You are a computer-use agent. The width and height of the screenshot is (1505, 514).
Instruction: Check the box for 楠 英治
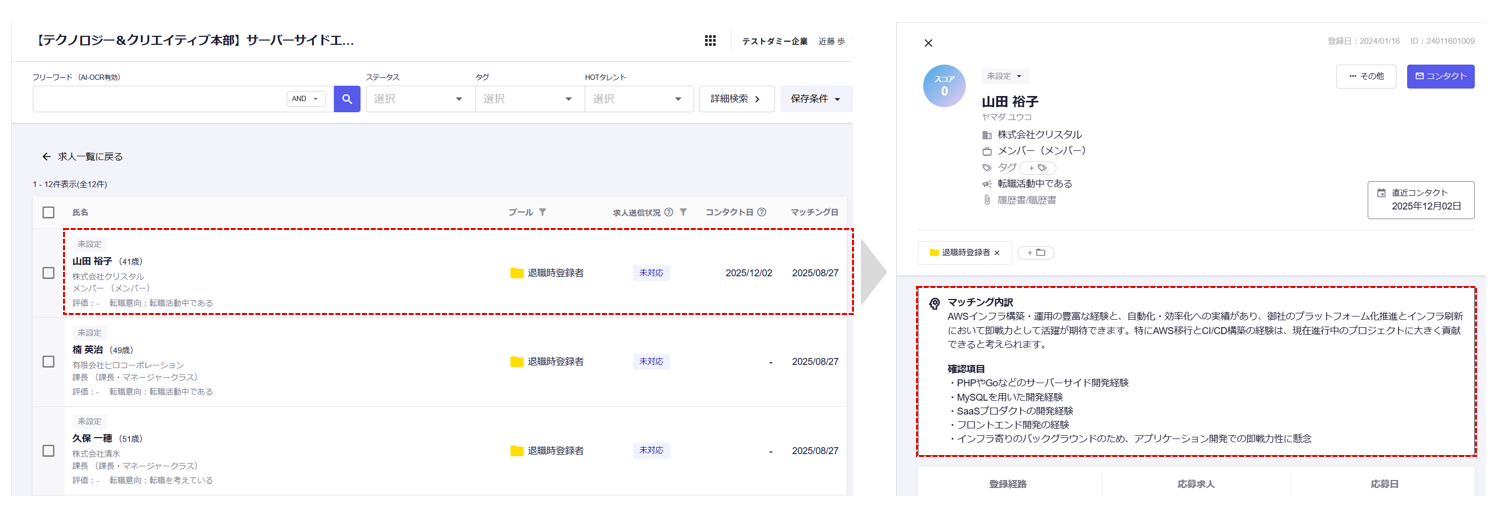pos(48,362)
